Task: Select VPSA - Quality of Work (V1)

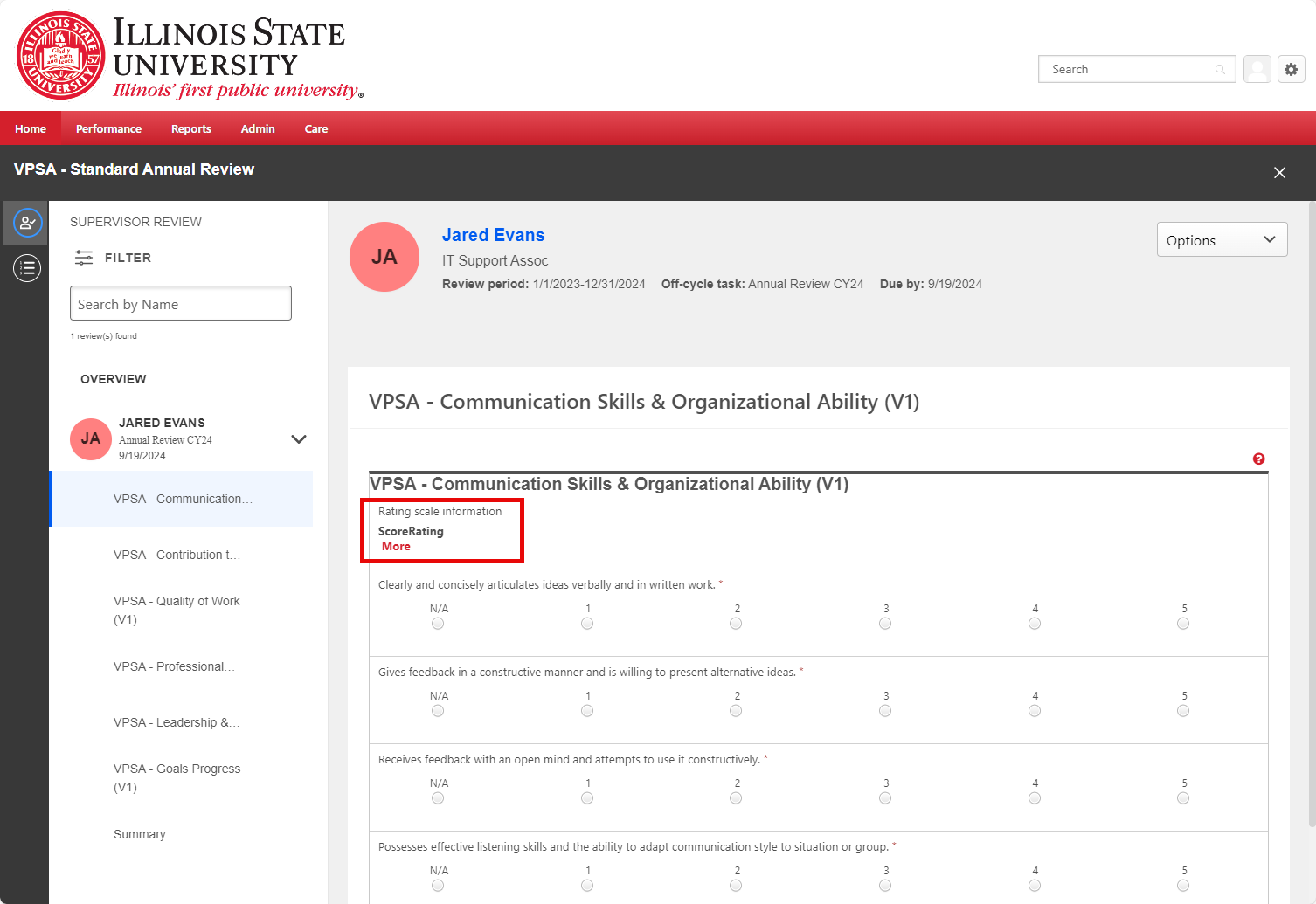Action: 177,610
